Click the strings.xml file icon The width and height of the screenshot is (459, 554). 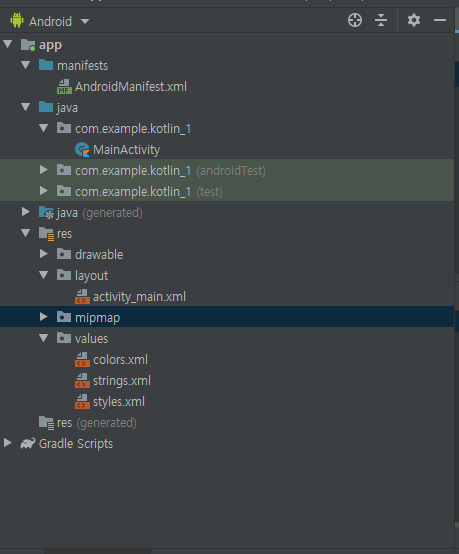point(82,381)
